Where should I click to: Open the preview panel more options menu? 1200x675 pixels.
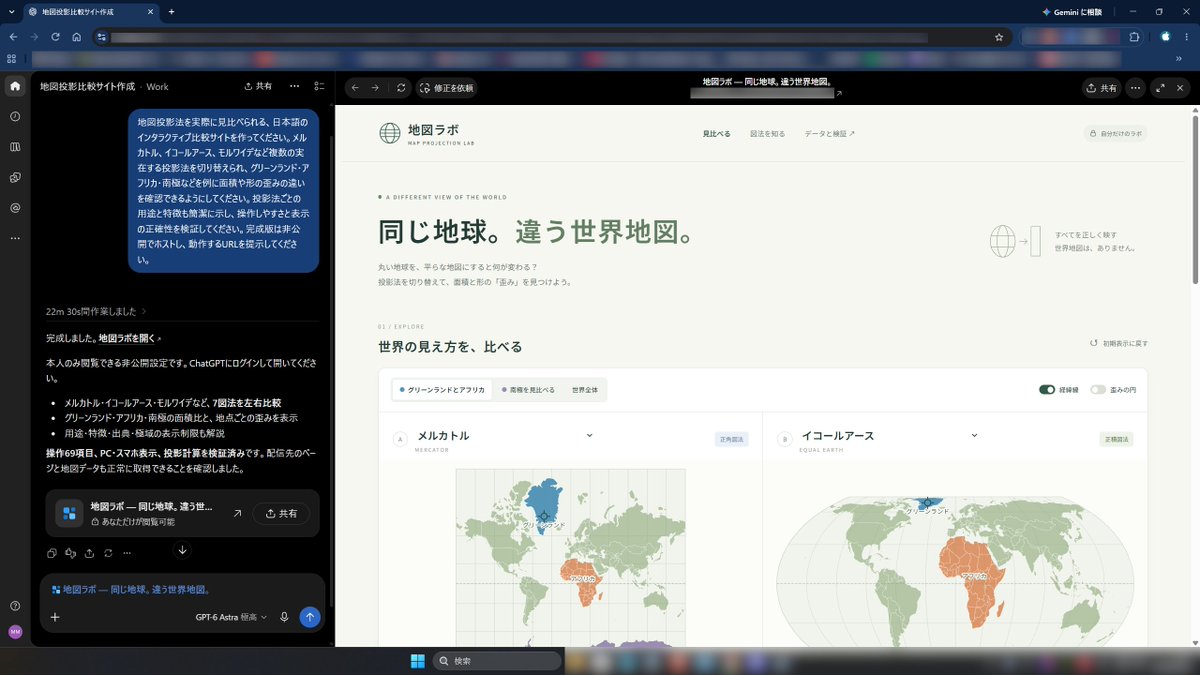tap(1135, 88)
